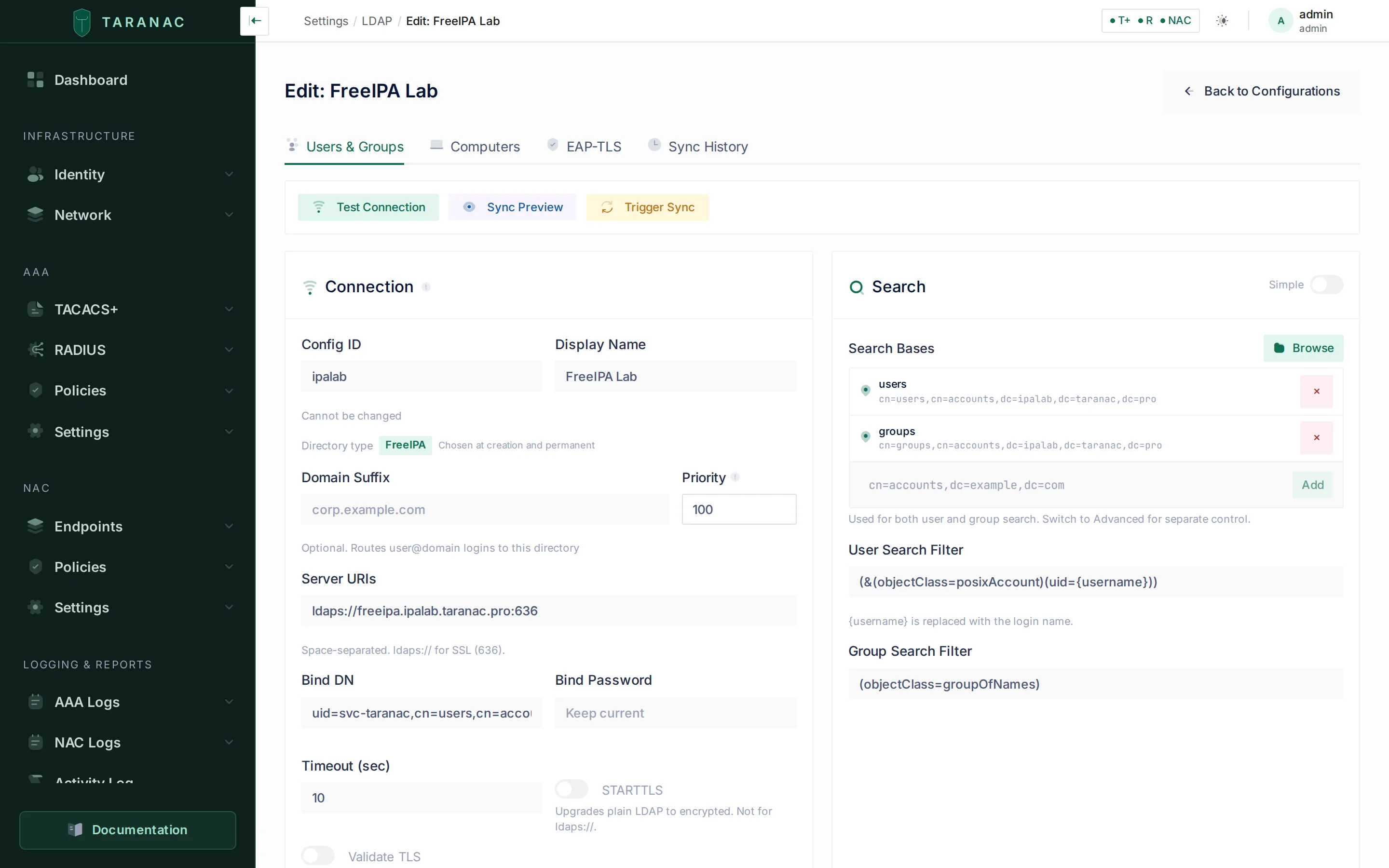Click the Test Connection button
This screenshot has height=868, width=1389.
368,207
